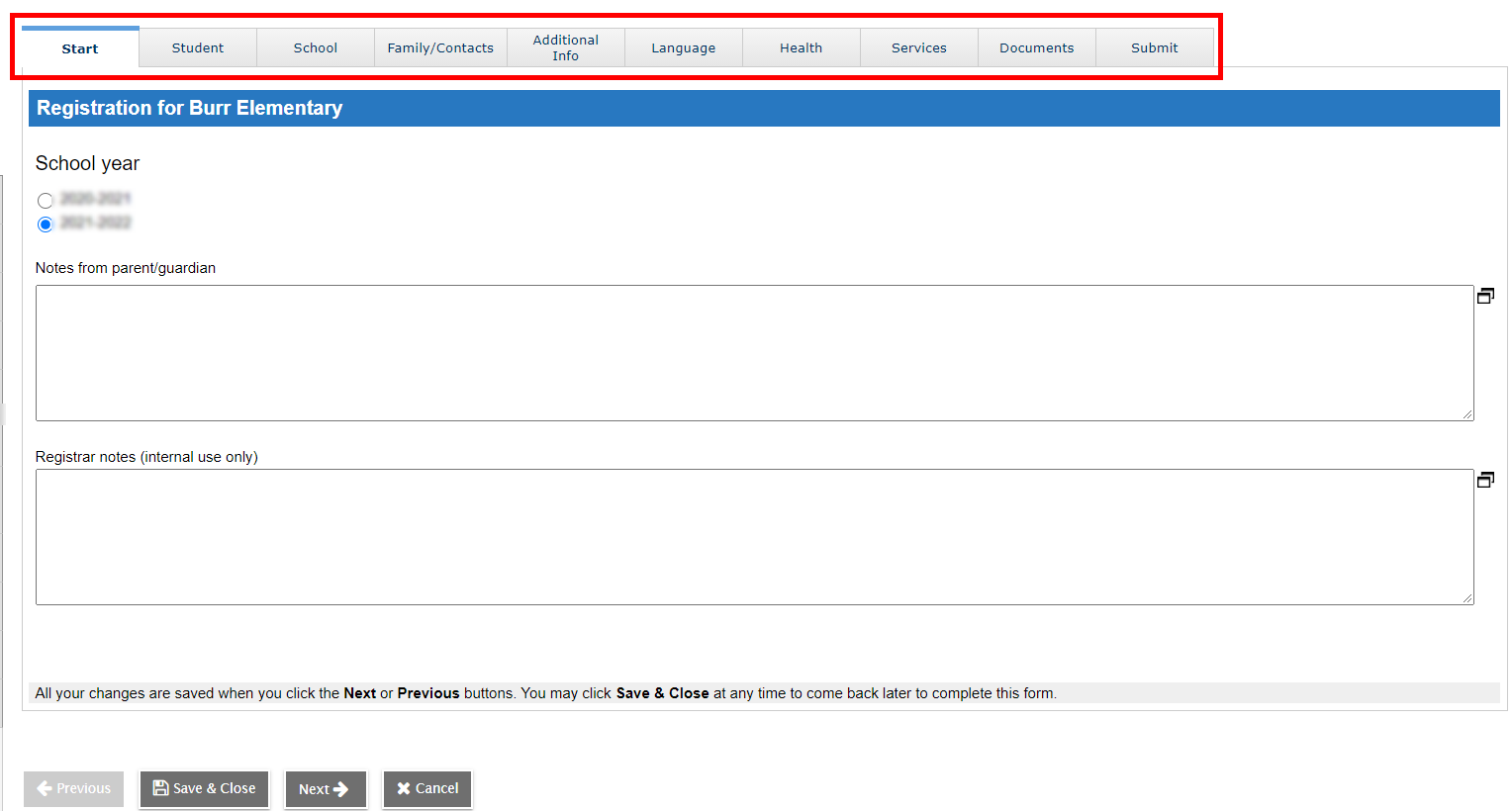This screenshot has height=811, width=1512.
Task: Open the Health tab
Action: (801, 46)
